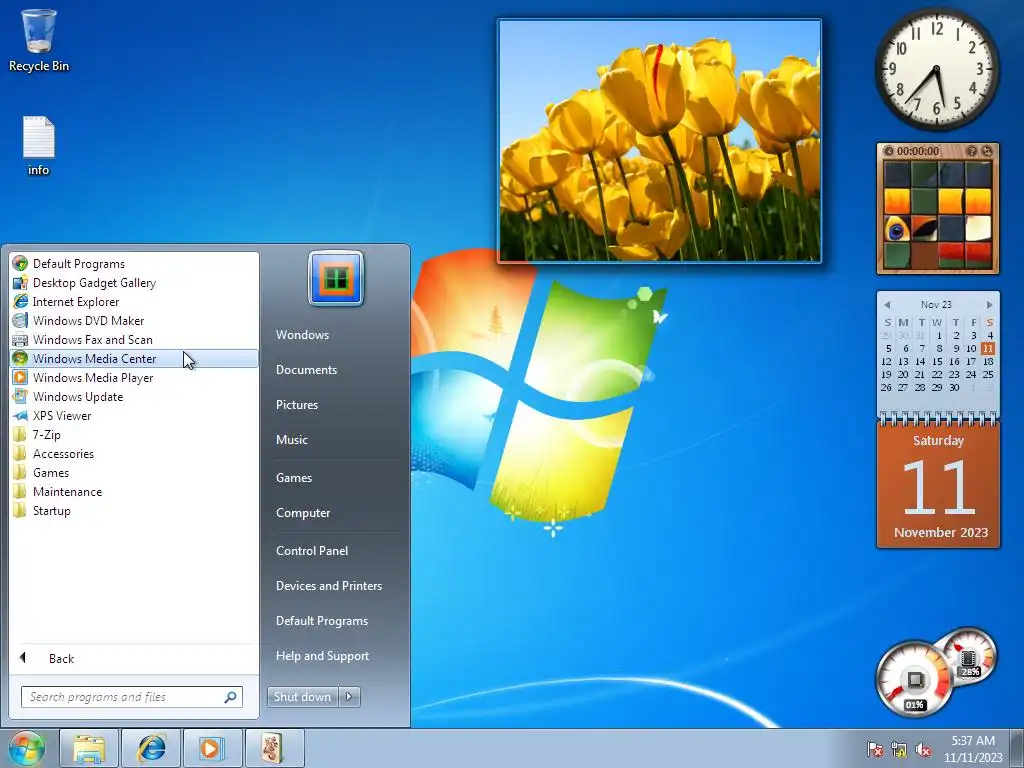Open the Wondows user folder

[302, 334]
